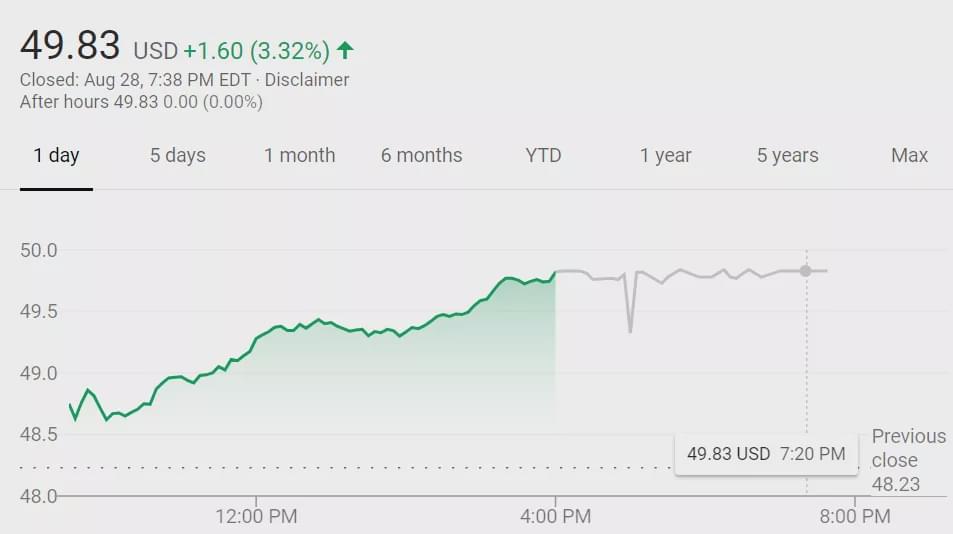Show the 1 month chart range
This screenshot has height=534, width=953.
(x=300, y=155)
